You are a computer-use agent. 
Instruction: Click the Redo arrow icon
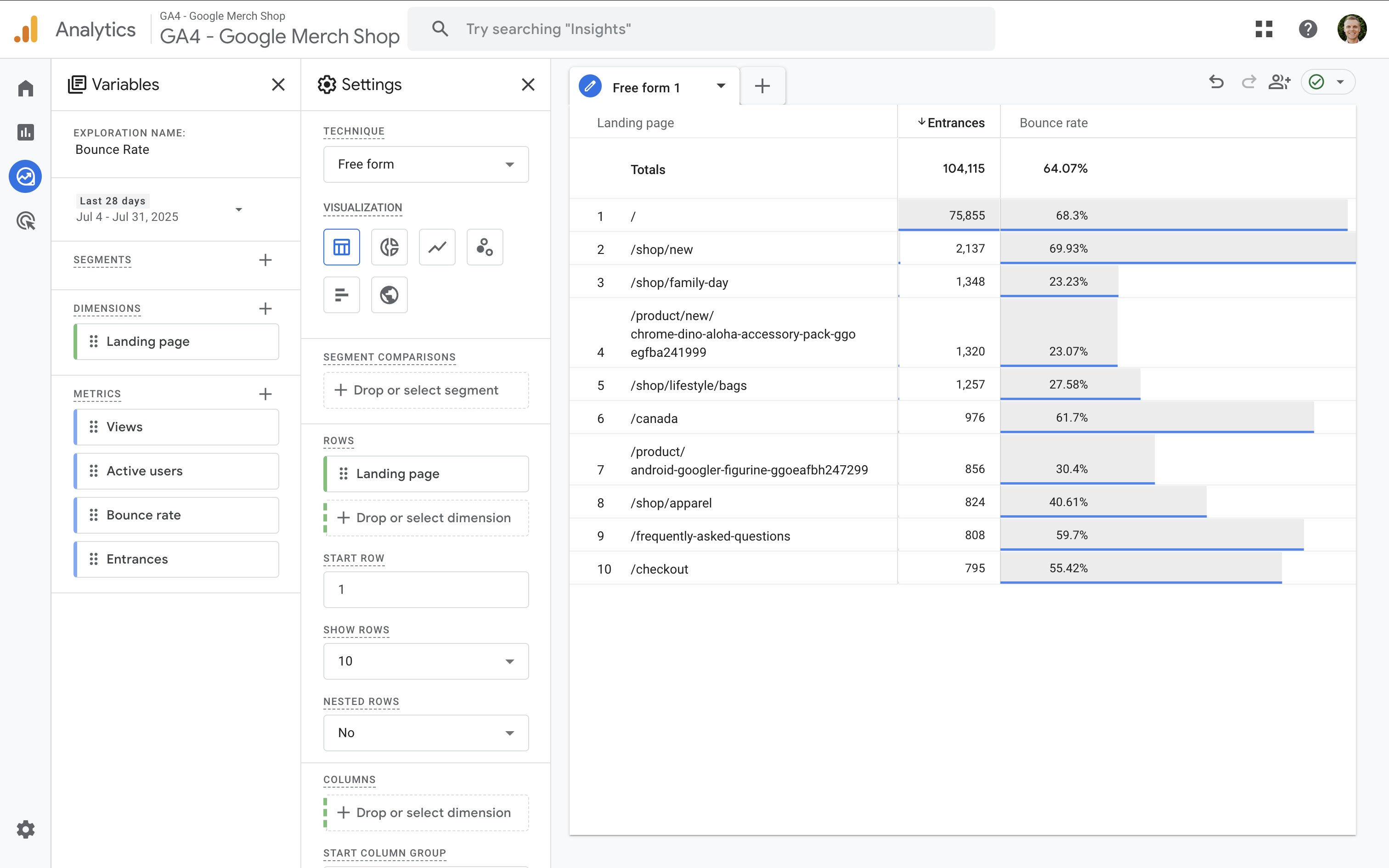pos(1248,82)
